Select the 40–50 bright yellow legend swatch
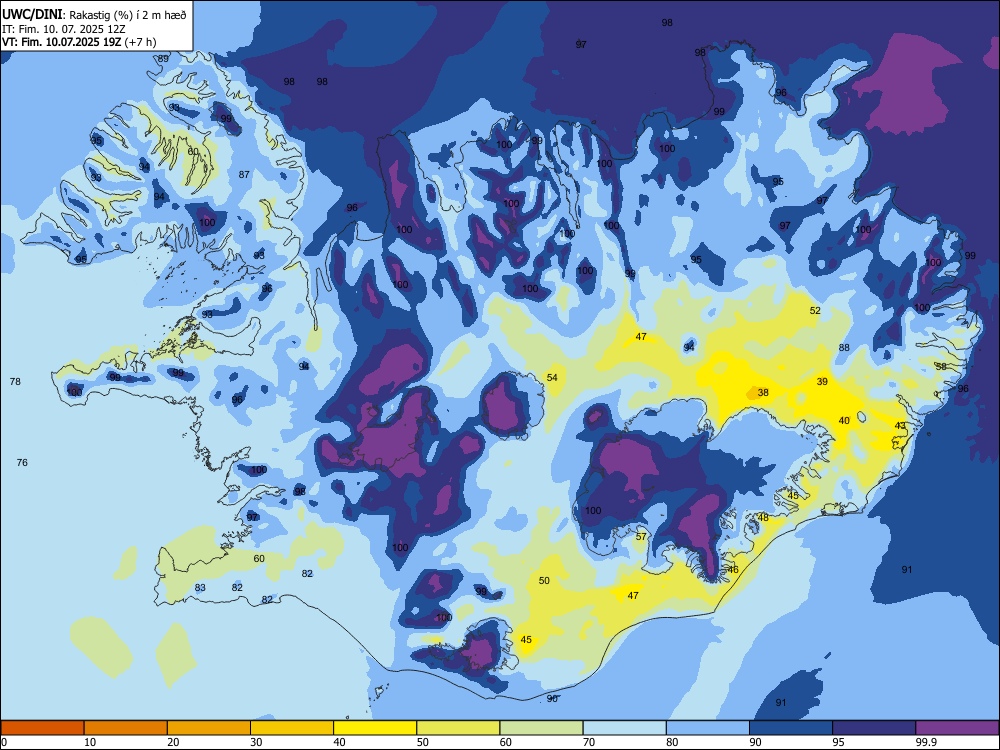Image resolution: width=1000 pixels, height=750 pixels. click(x=375, y=728)
